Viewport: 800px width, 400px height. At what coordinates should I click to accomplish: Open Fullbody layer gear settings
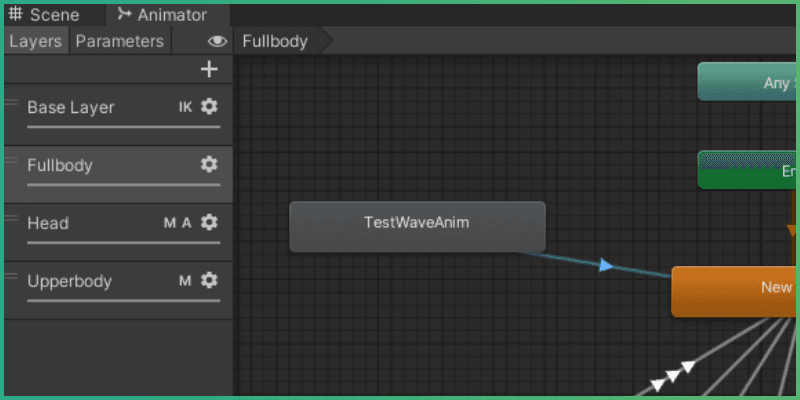click(209, 165)
